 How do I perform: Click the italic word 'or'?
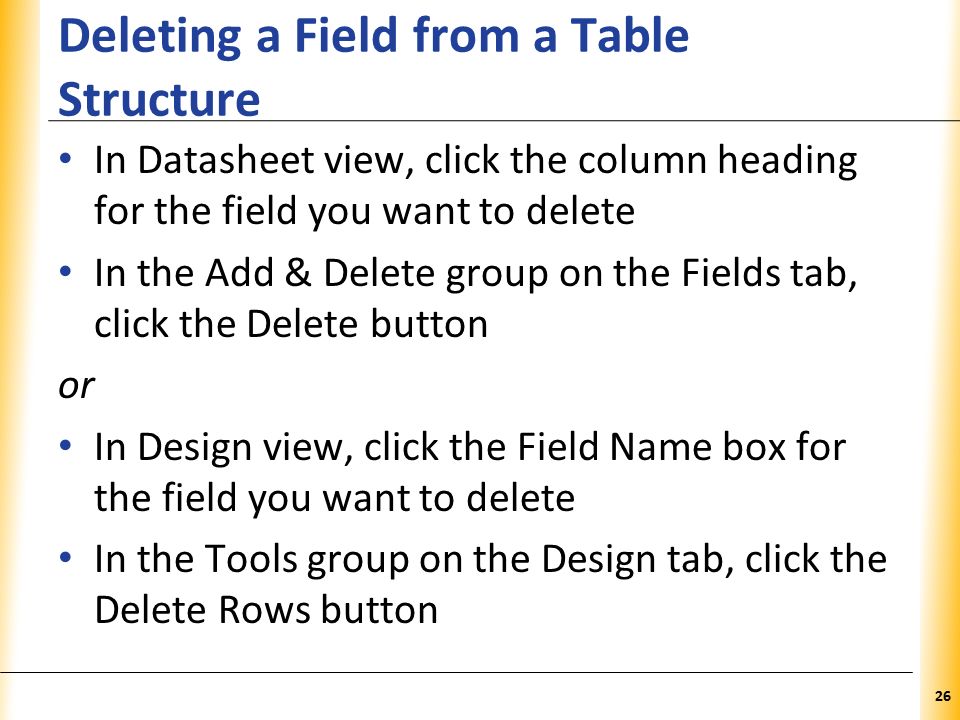point(76,387)
